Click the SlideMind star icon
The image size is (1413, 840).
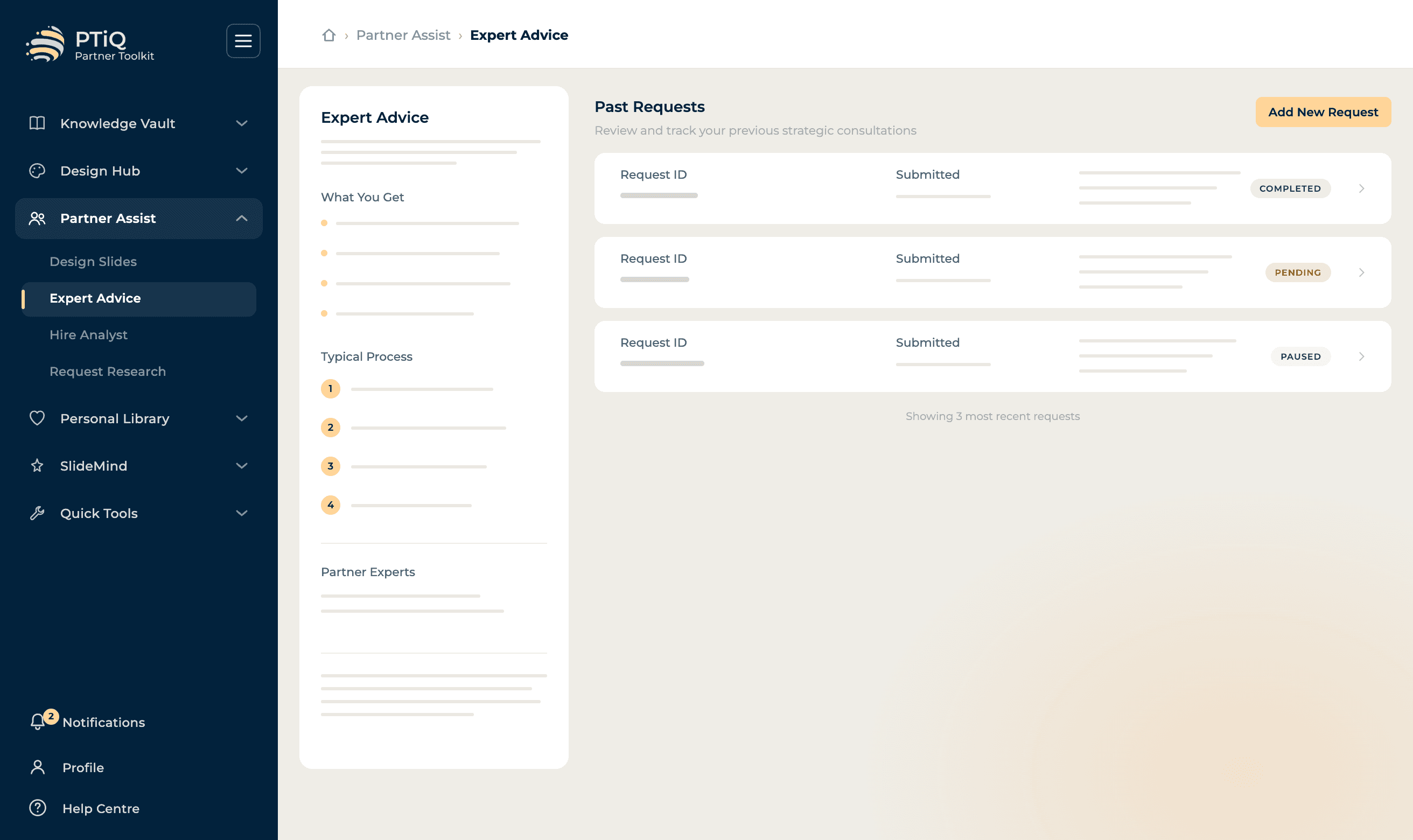click(37, 466)
